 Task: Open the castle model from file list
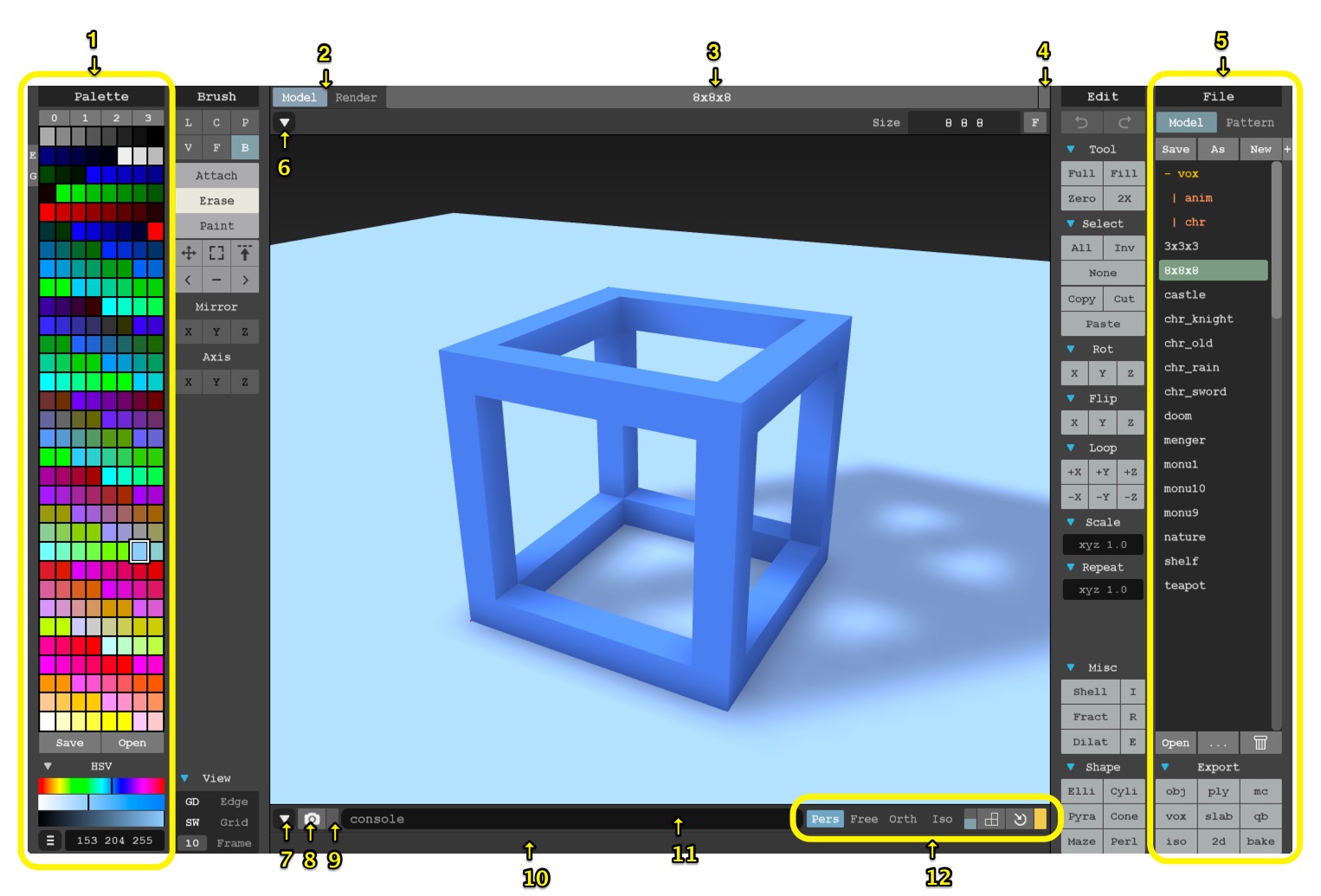pos(1184,295)
